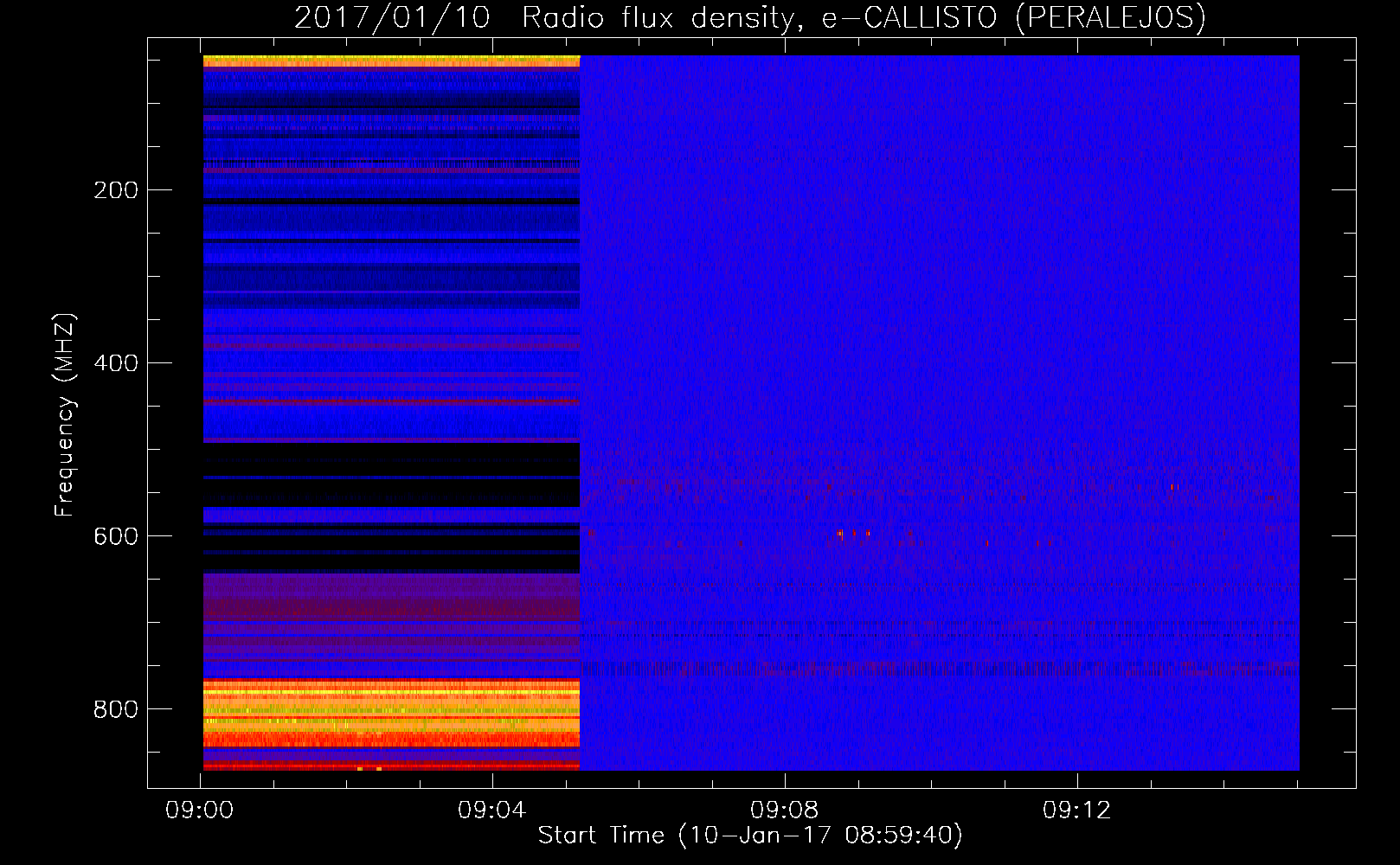1400x865 pixels.
Task: Click the bright red burst spots near 600 MHz
Action: pyautogui.click(x=853, y=534)
